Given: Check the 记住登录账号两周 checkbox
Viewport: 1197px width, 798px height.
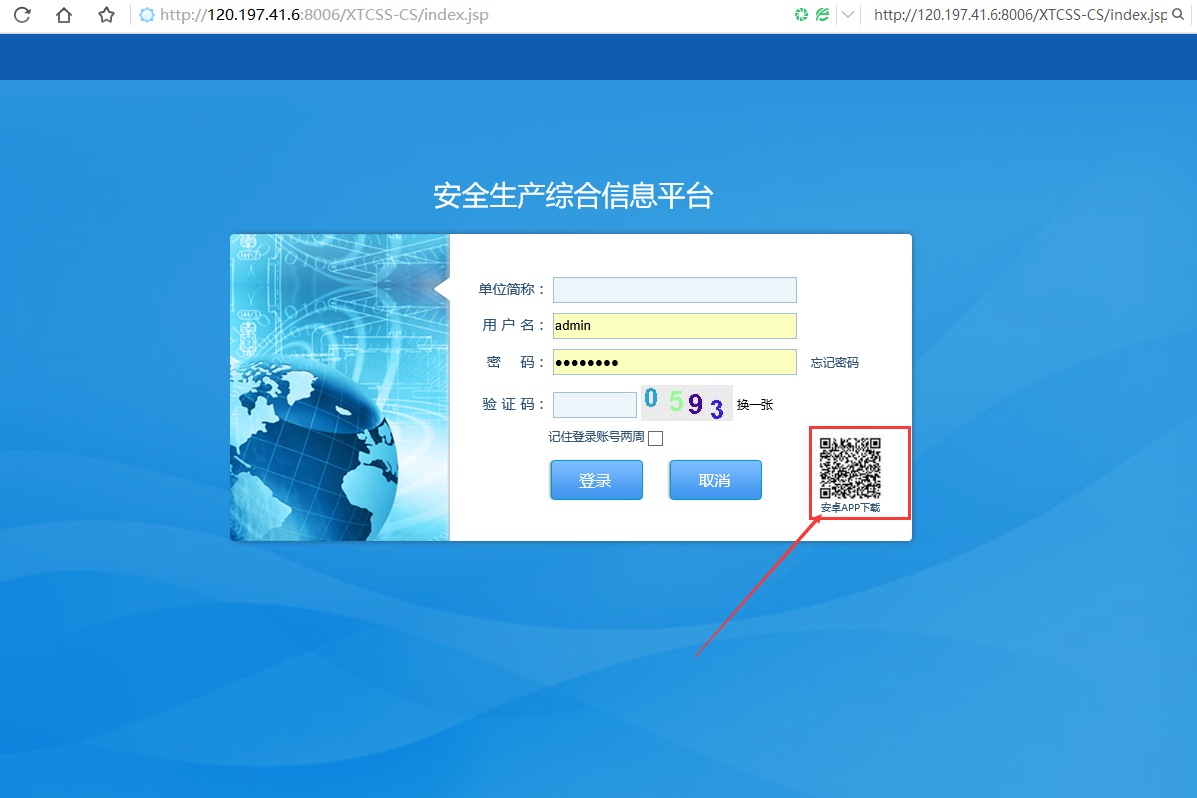Looking at the screenshot, I should pyautogui.click(x=656, y=438).
